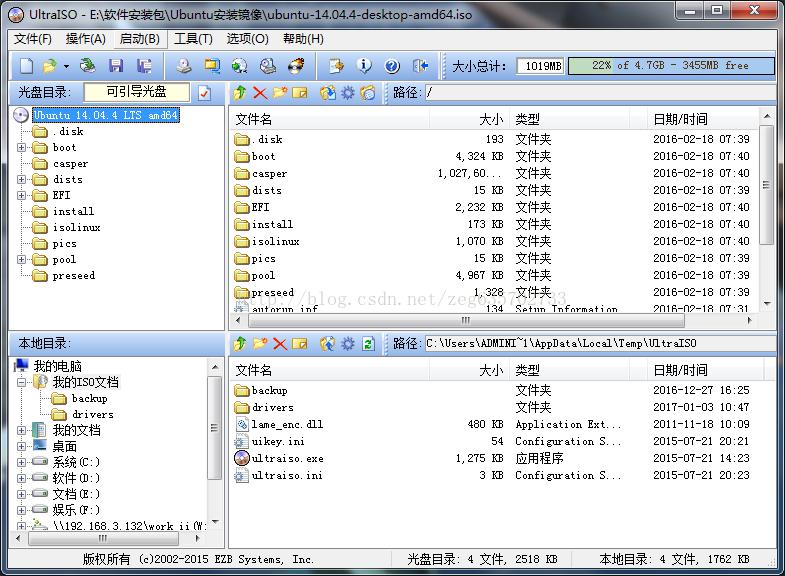Open the 文件(F) menu
Image resolution: width=785 pixels, height=576 pixels.
click(33, 39)
